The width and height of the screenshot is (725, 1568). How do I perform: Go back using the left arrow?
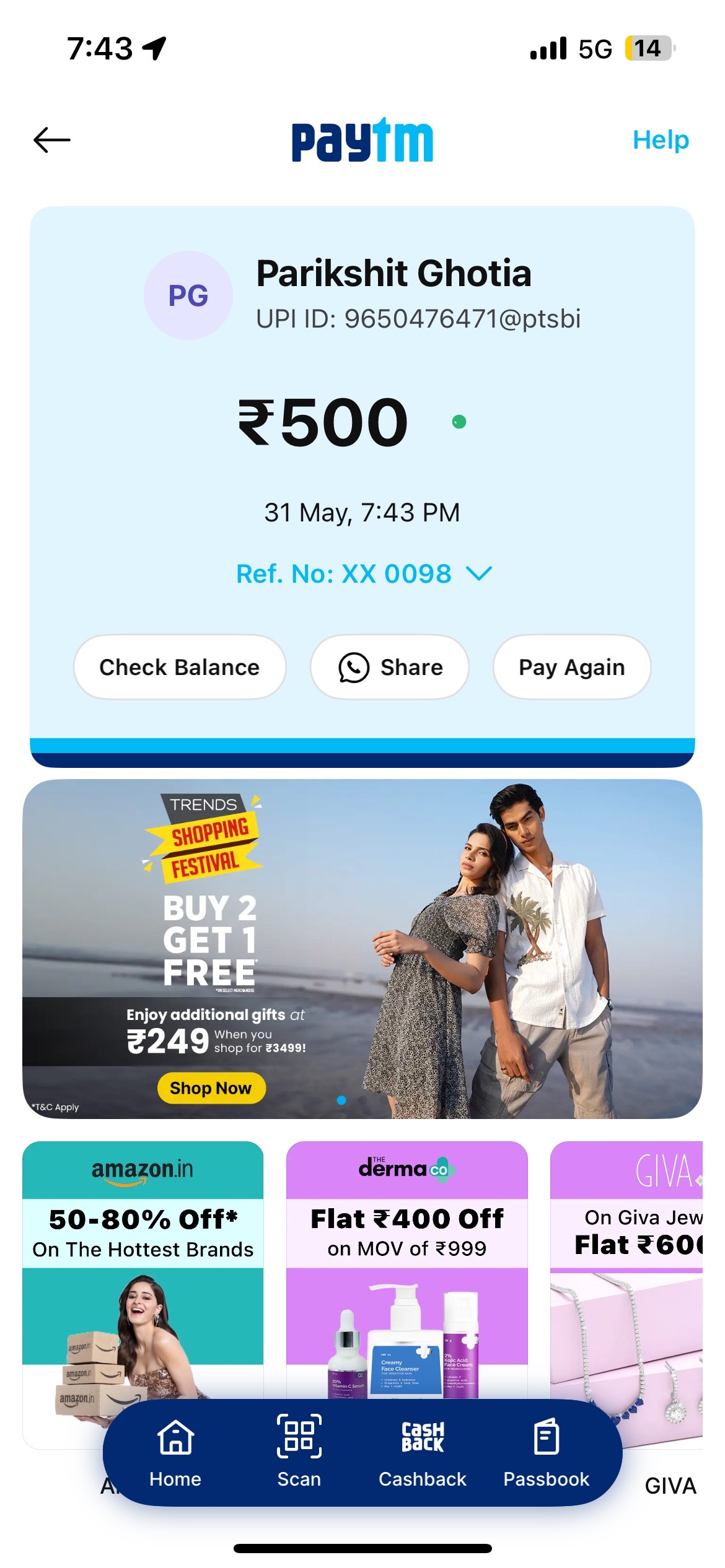point(52,140)
